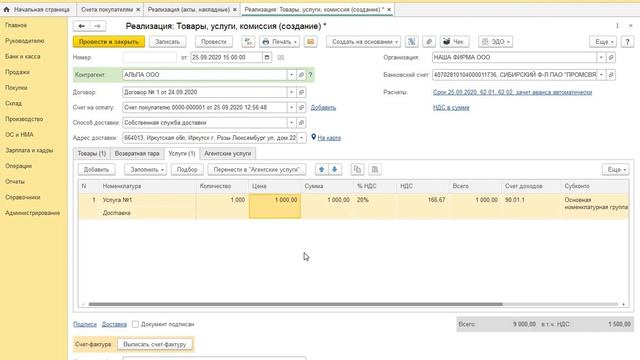640x360 pixels.
Task: Move the table row up with the blue arrow
Action: [322, 169]
